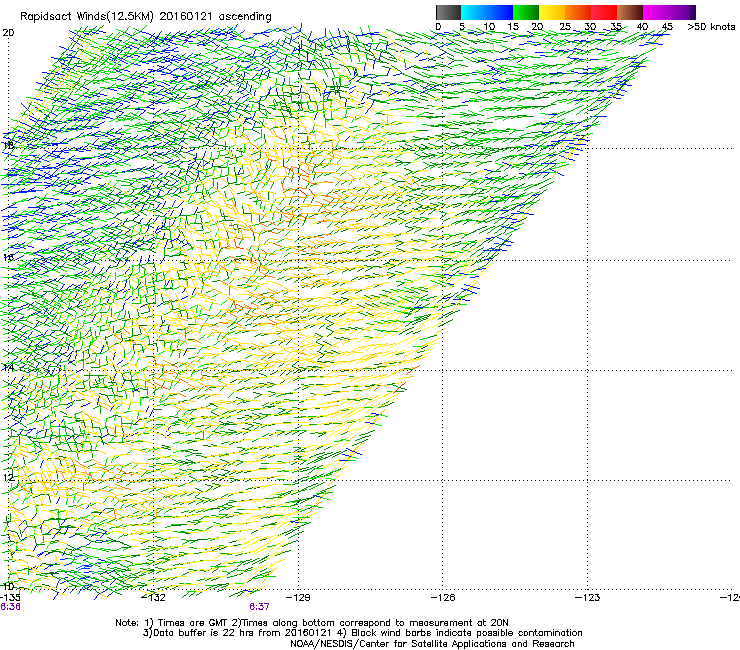Click the 15 label under the color scale
The height and width of the screenshot is (650, 740).
coord(513,27)
